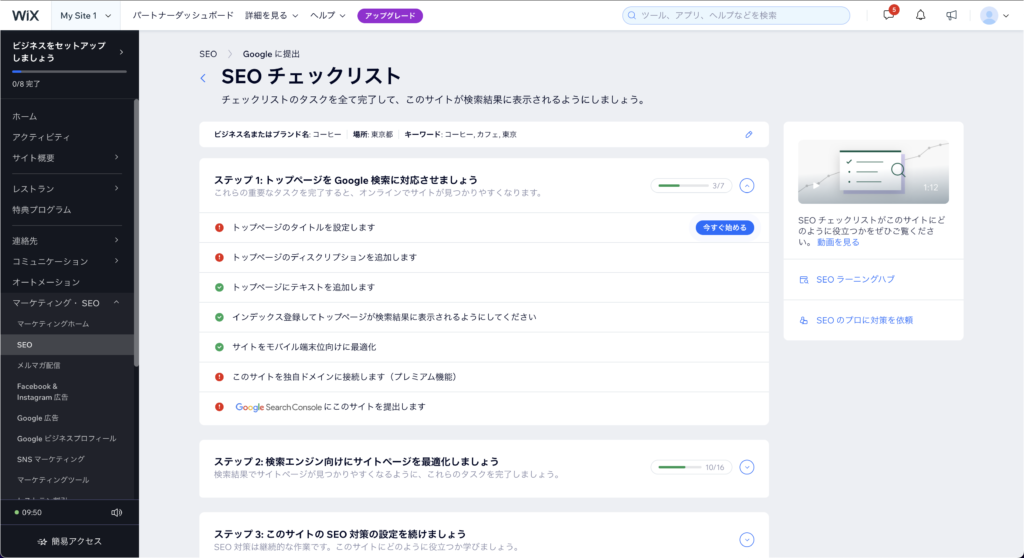The width and height of the screenshot is (1024, 558).
Task: Edit business info with pencil icon
Action: 749,135
